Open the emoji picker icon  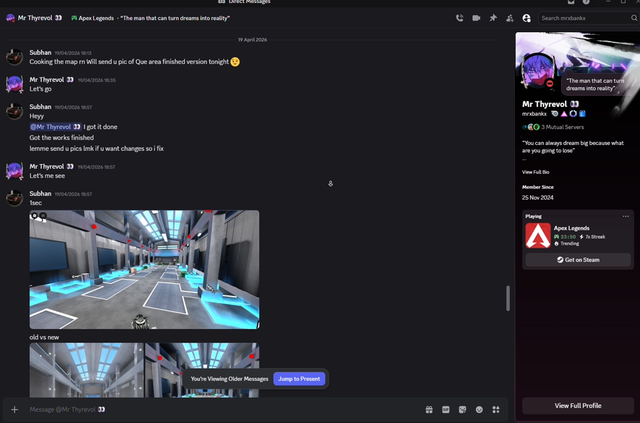(479, 410)
